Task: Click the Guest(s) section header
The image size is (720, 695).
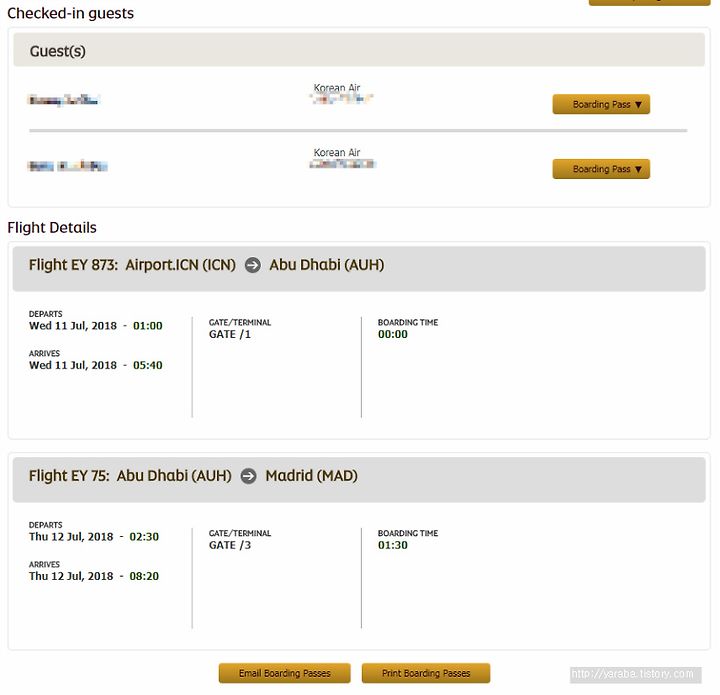Action: [359, 50]
